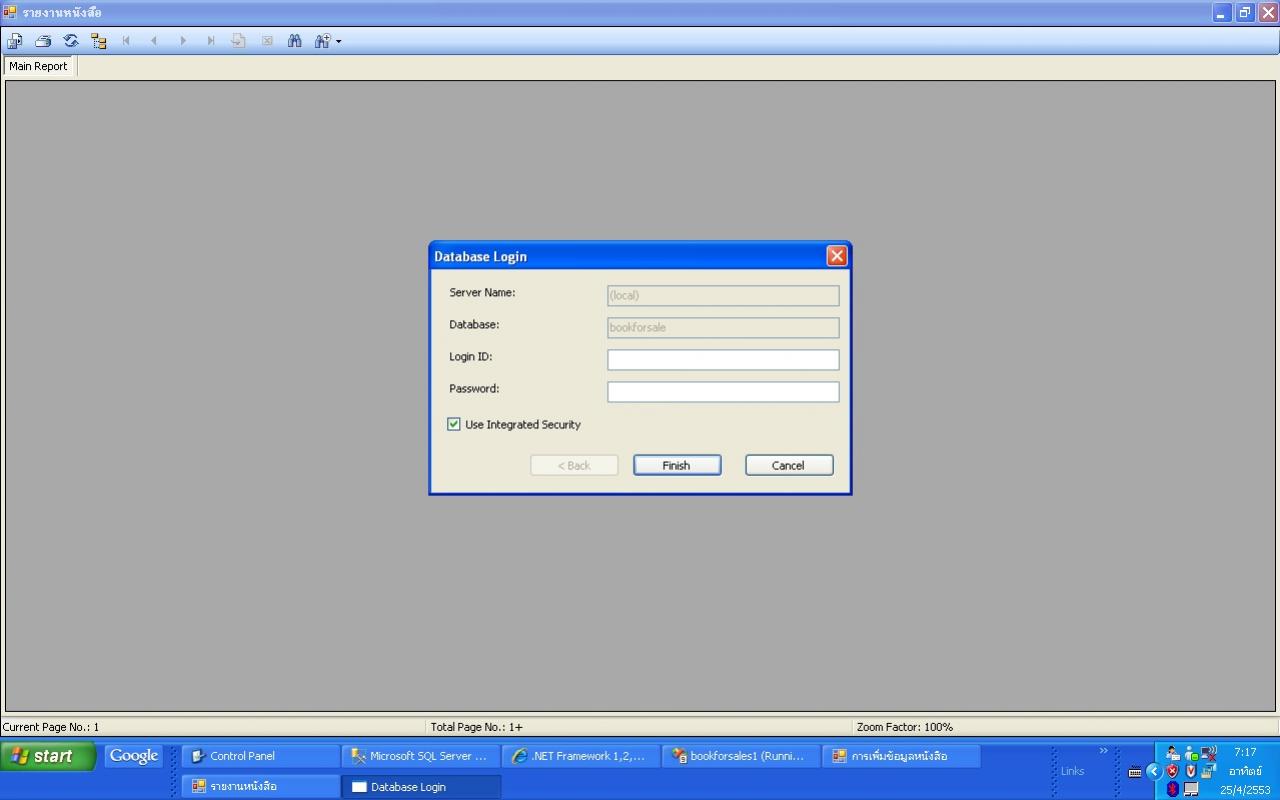Click the Login ID input field
Viewport: 1280px width, 800px height.
tap(723, 359)
